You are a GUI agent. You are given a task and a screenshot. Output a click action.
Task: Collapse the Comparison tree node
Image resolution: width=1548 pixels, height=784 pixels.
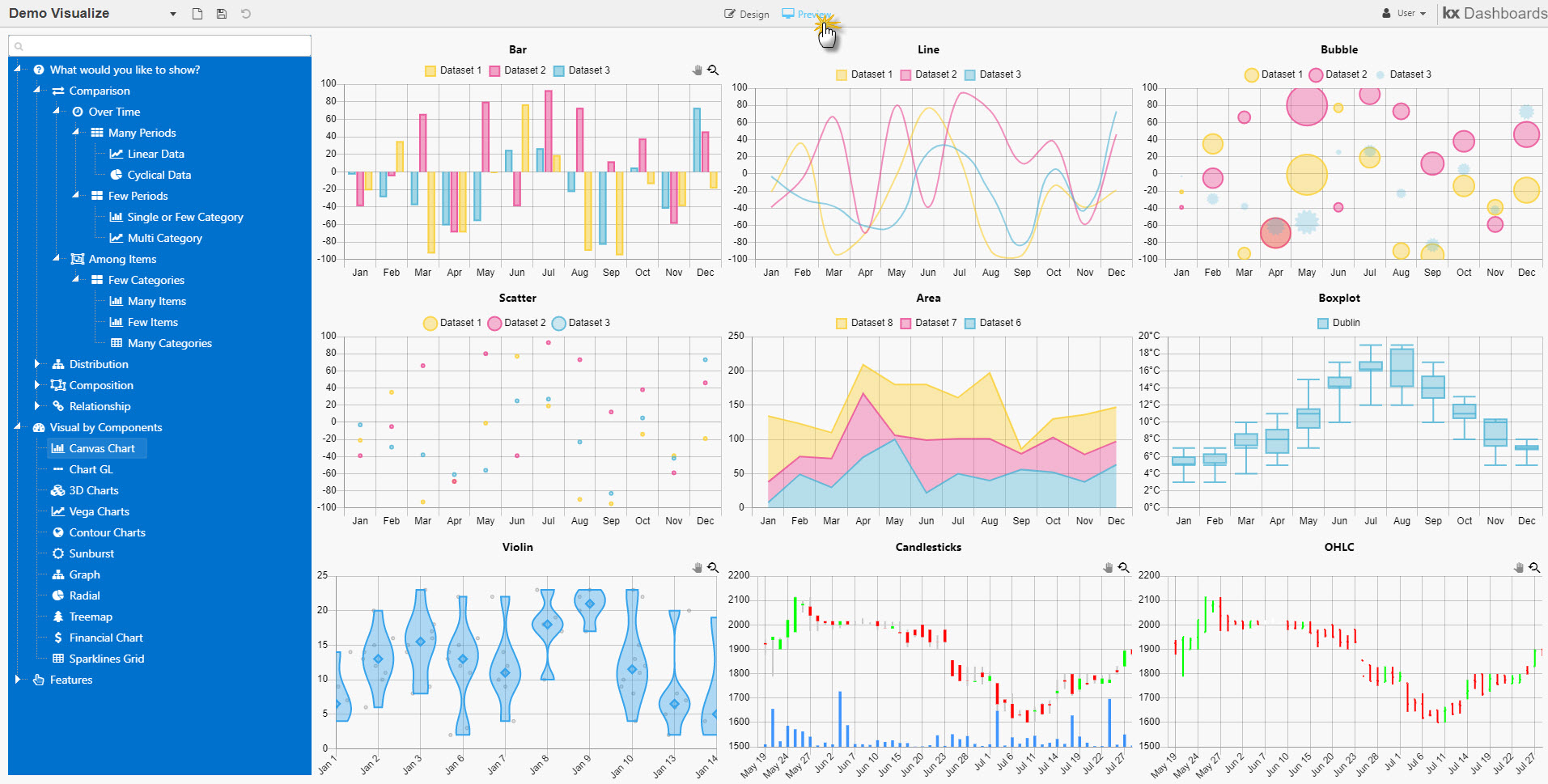pyautogui.click(x=37, y=90)
